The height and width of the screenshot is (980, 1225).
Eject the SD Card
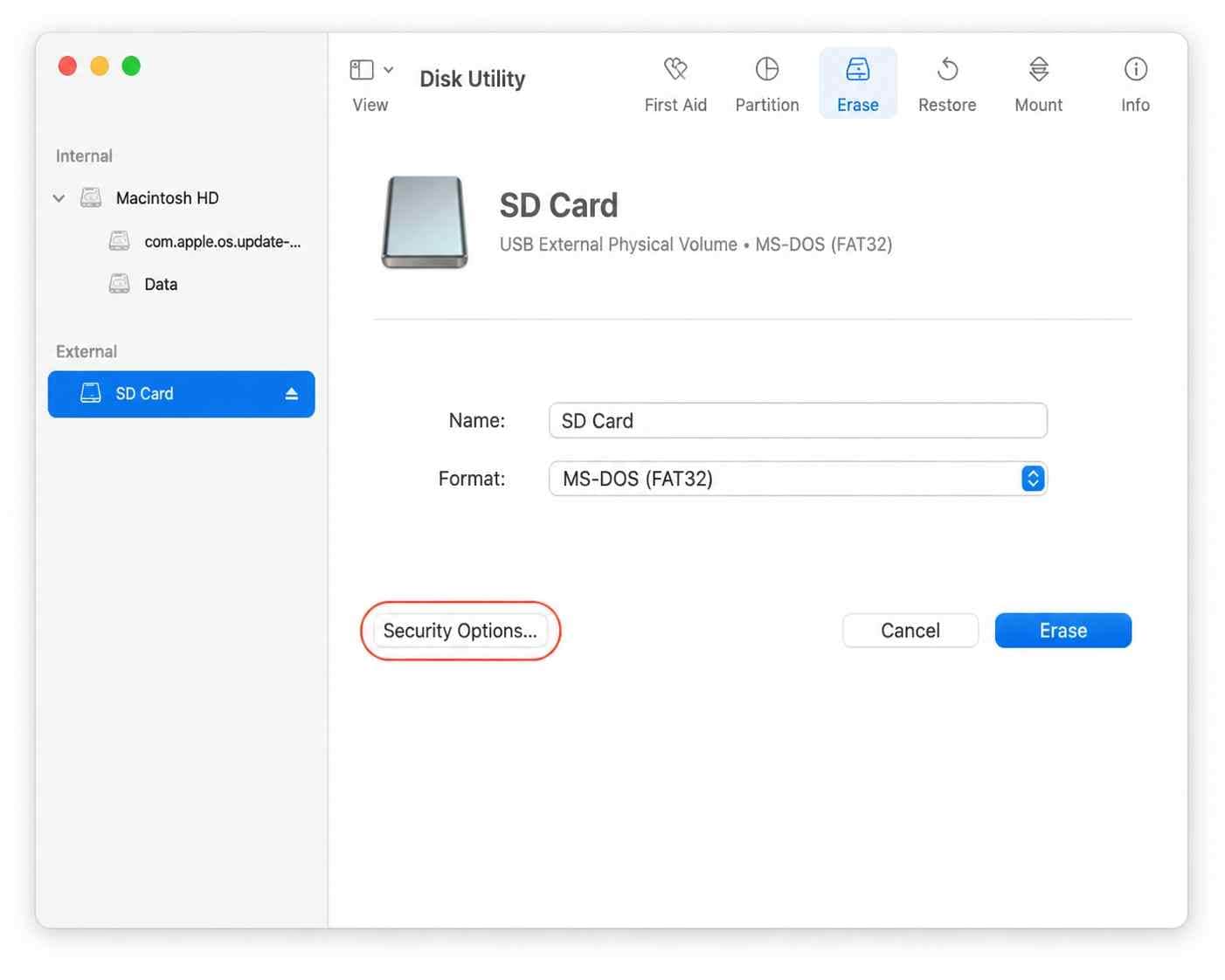click(291, 394)
